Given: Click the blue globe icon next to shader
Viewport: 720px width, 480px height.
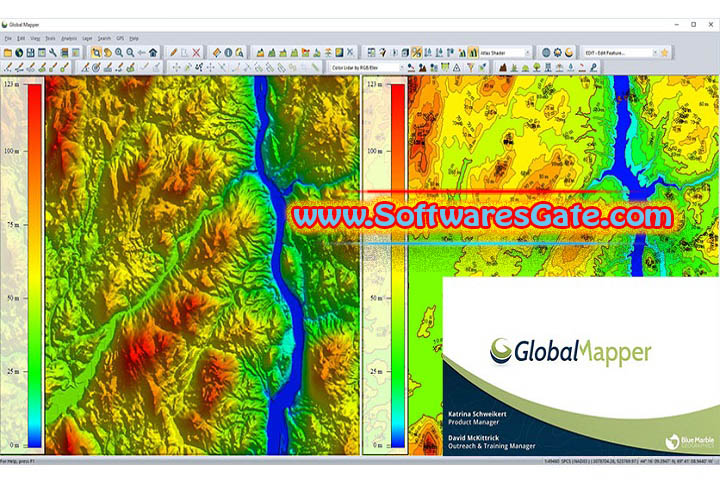Looking at the screenshot, I should click(546, 53).
